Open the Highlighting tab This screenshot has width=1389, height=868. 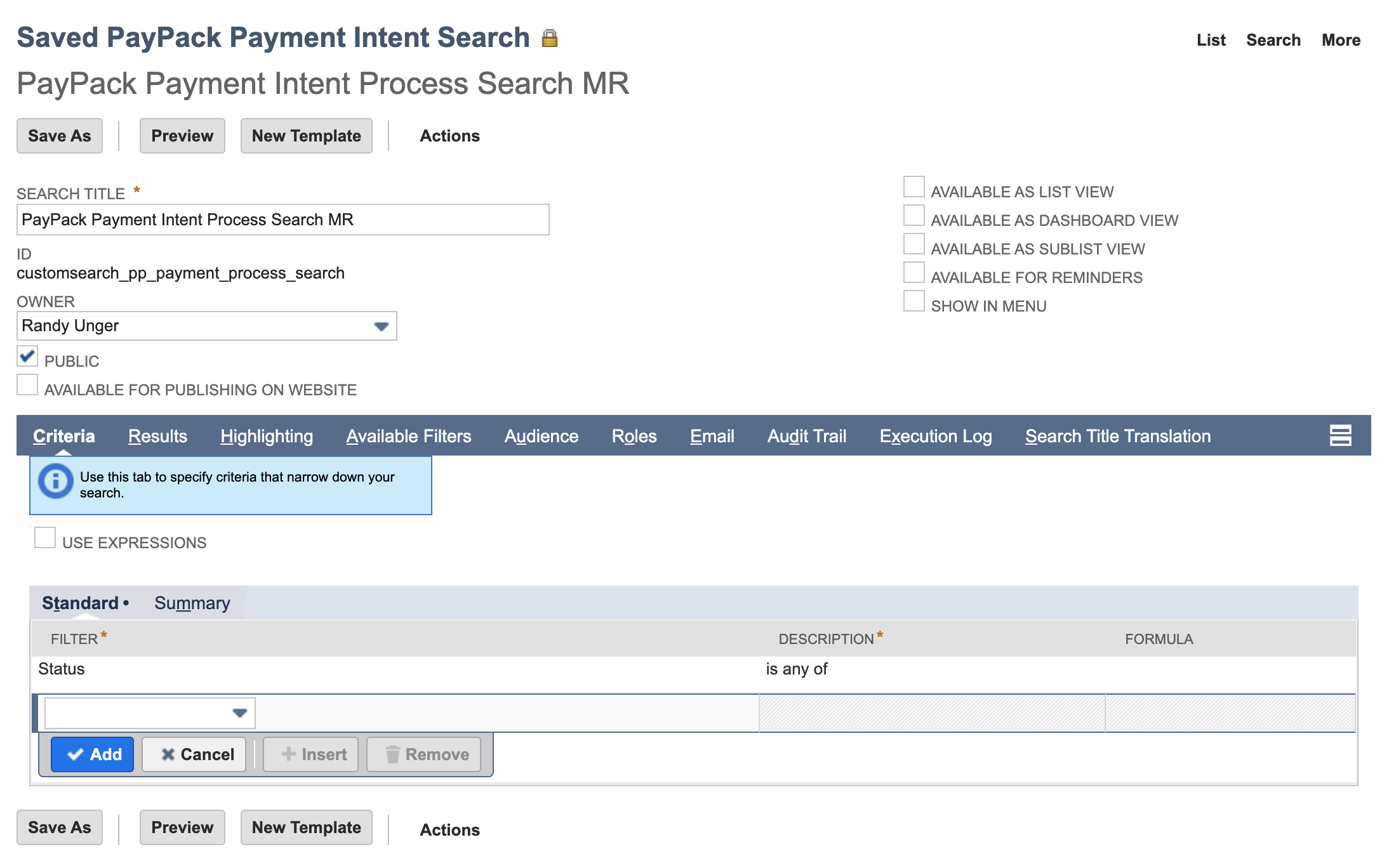[267, 436]
